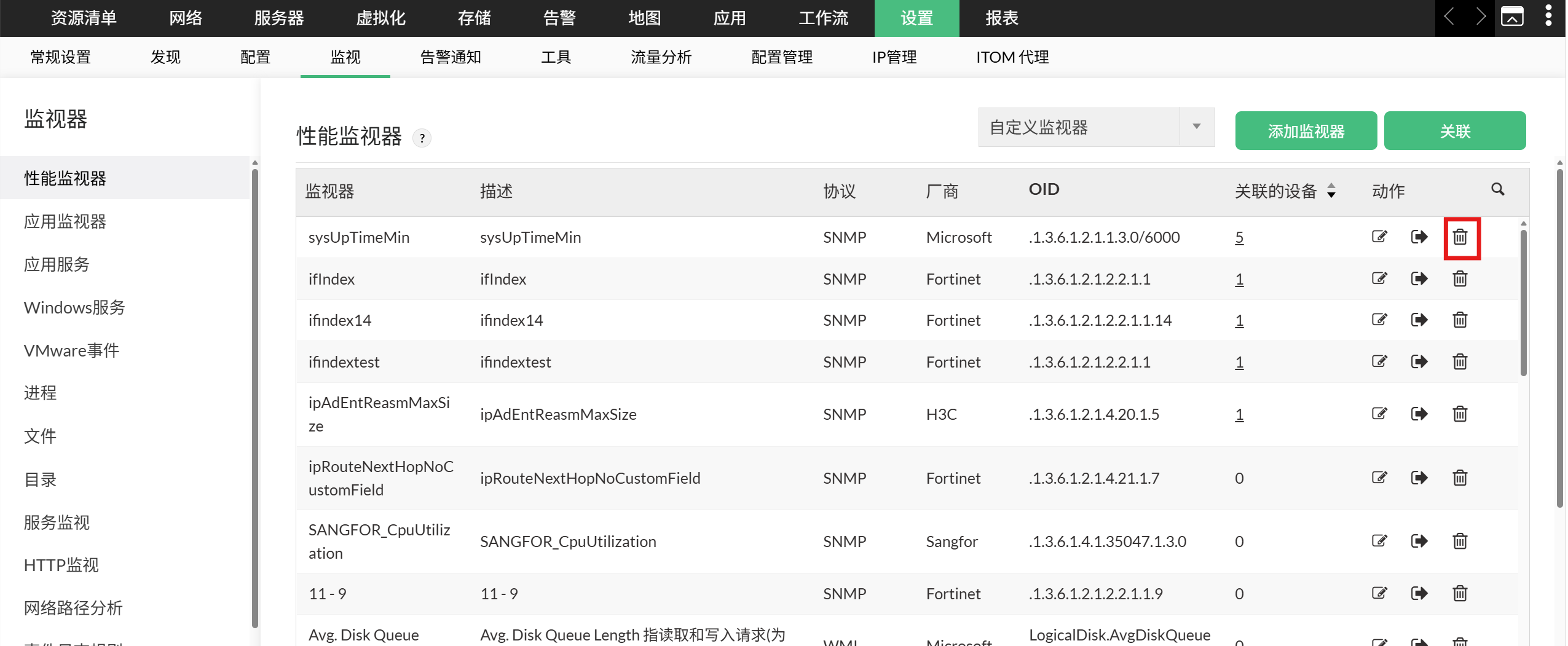This screenshot has height=646, width=1568.
Task: Click the page's outer vertical scrollbar
Action: pos(1559,338)
